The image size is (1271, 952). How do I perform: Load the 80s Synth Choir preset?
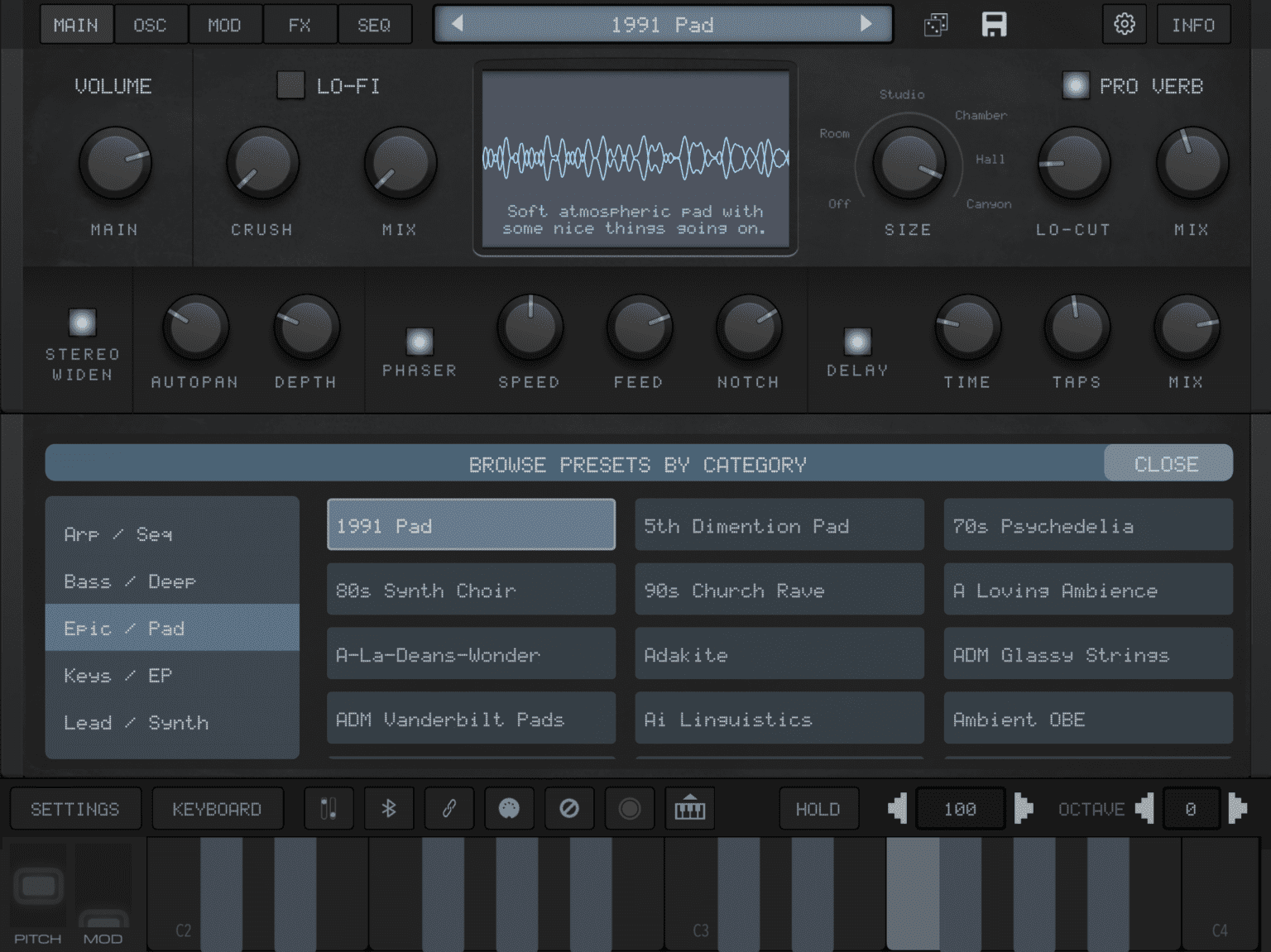tap(471, 590)
